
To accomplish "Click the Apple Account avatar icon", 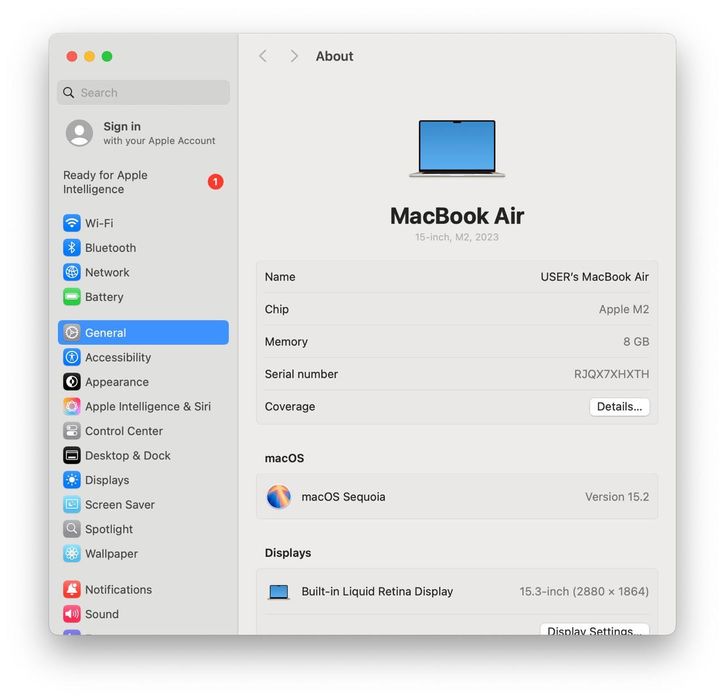I will pos(80,133).
